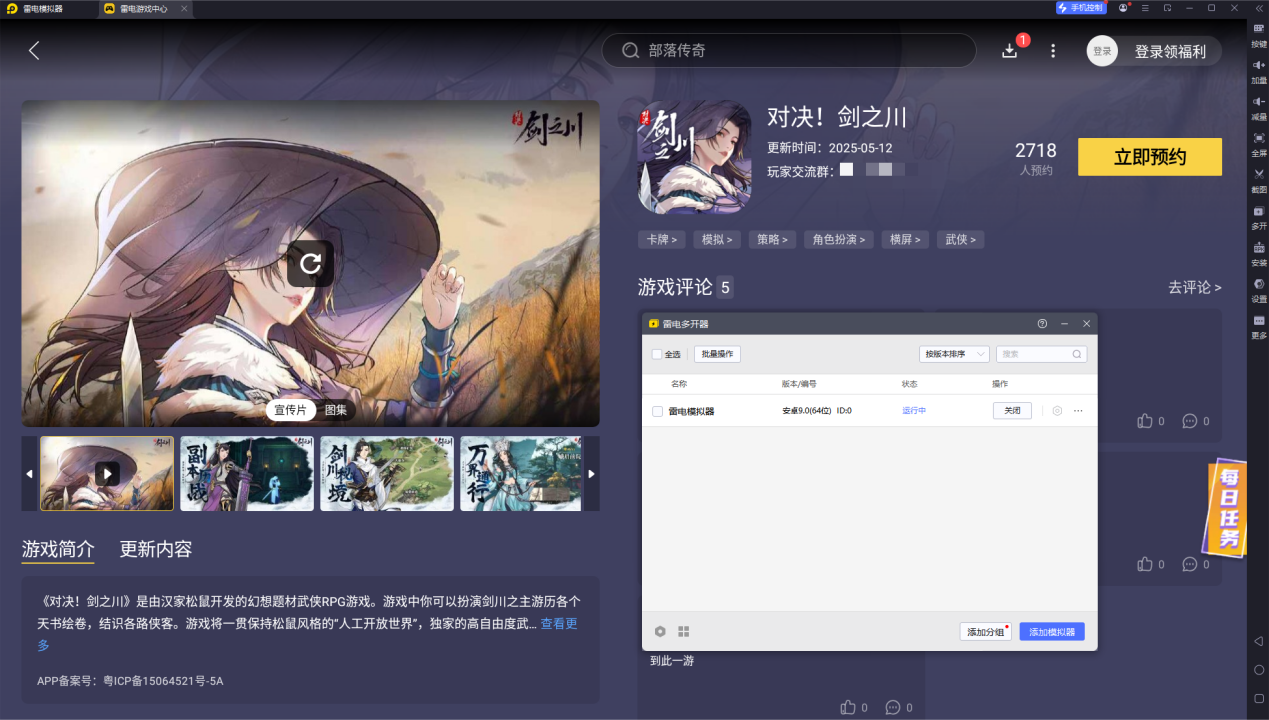Tap the Android home circle in sidebar
The image size is (1269, 720).
pyautogui.click(x=1259, y=669)
